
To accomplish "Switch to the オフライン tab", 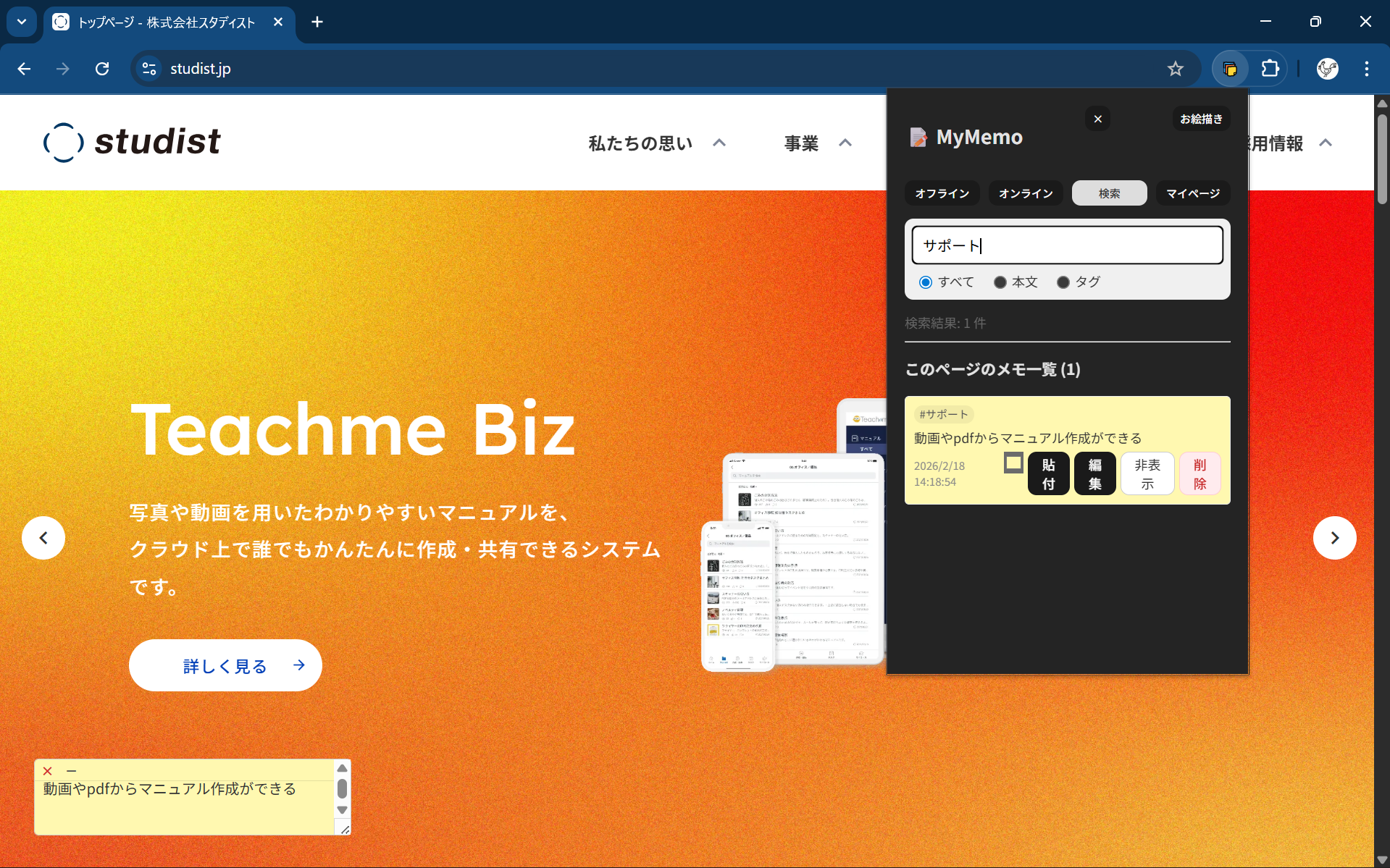I will coord(942,193).
